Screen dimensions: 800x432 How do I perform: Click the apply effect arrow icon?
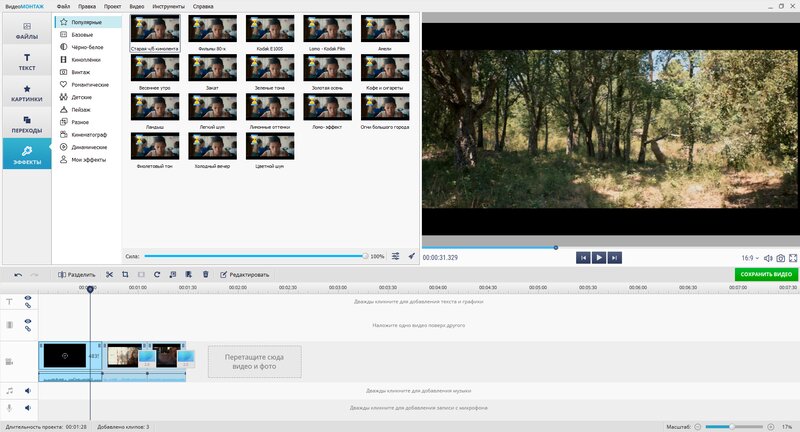pos(411,256)
